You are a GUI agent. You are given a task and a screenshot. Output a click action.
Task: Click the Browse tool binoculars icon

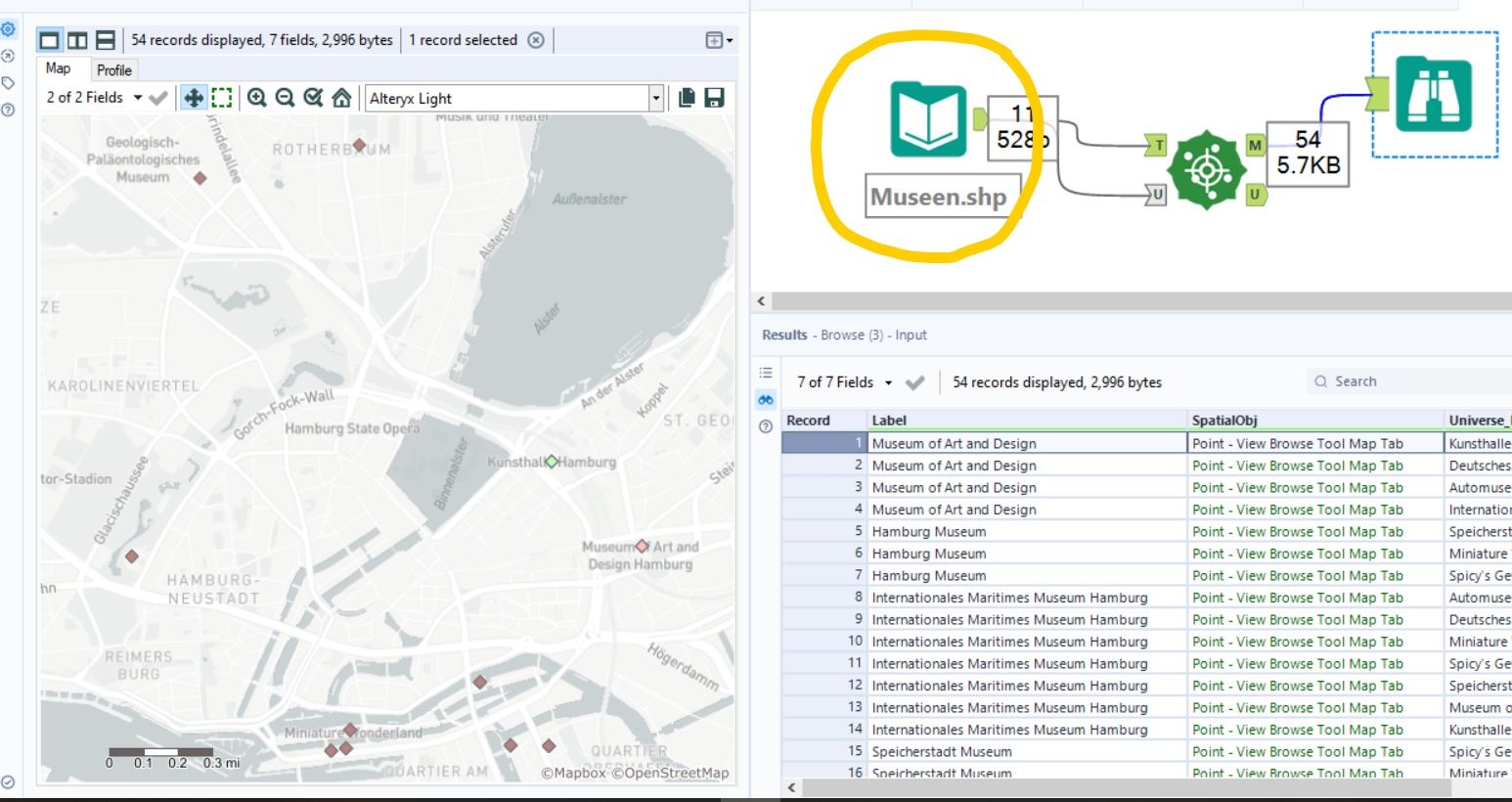1433,94
